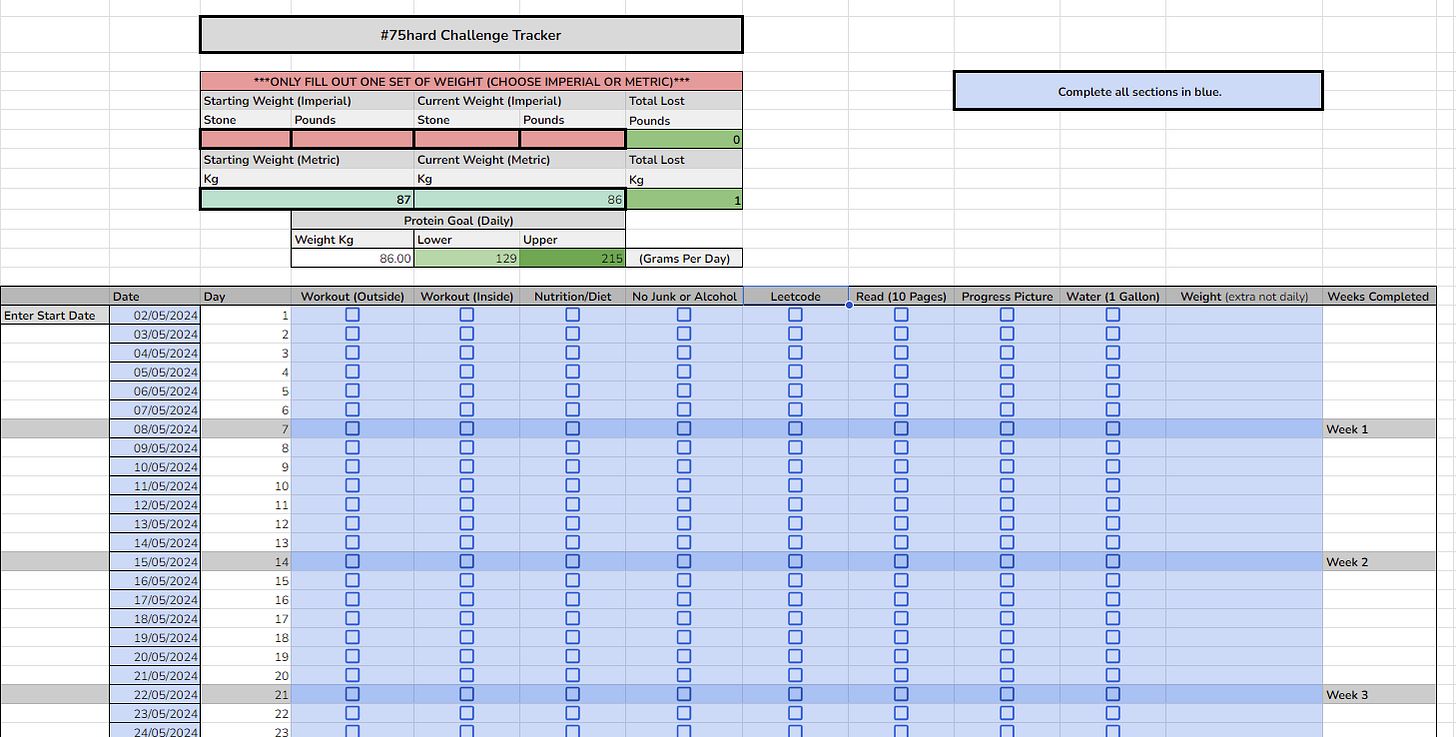This screenshot has width=1456, height=737.
Task: Click the Current Weight (Imperial) Pounds input cell
Action: (x=572, y=139)
